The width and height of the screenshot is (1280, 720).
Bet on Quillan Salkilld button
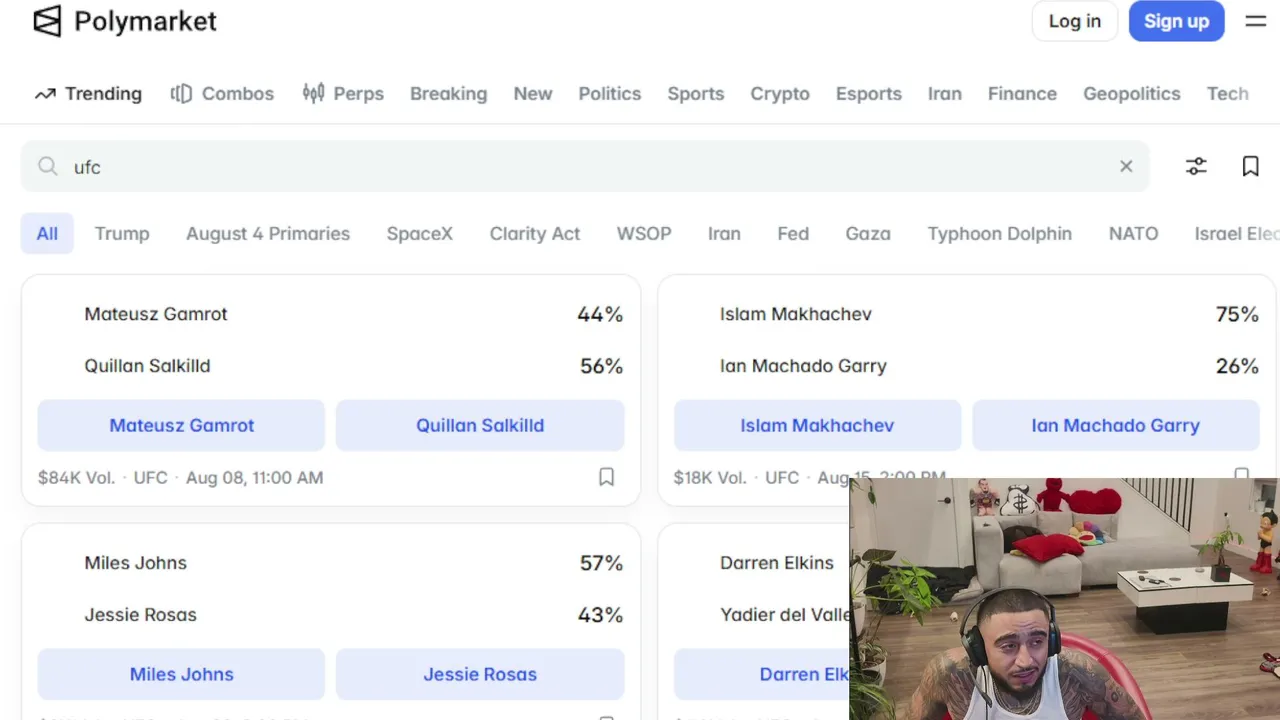[480, 425]
